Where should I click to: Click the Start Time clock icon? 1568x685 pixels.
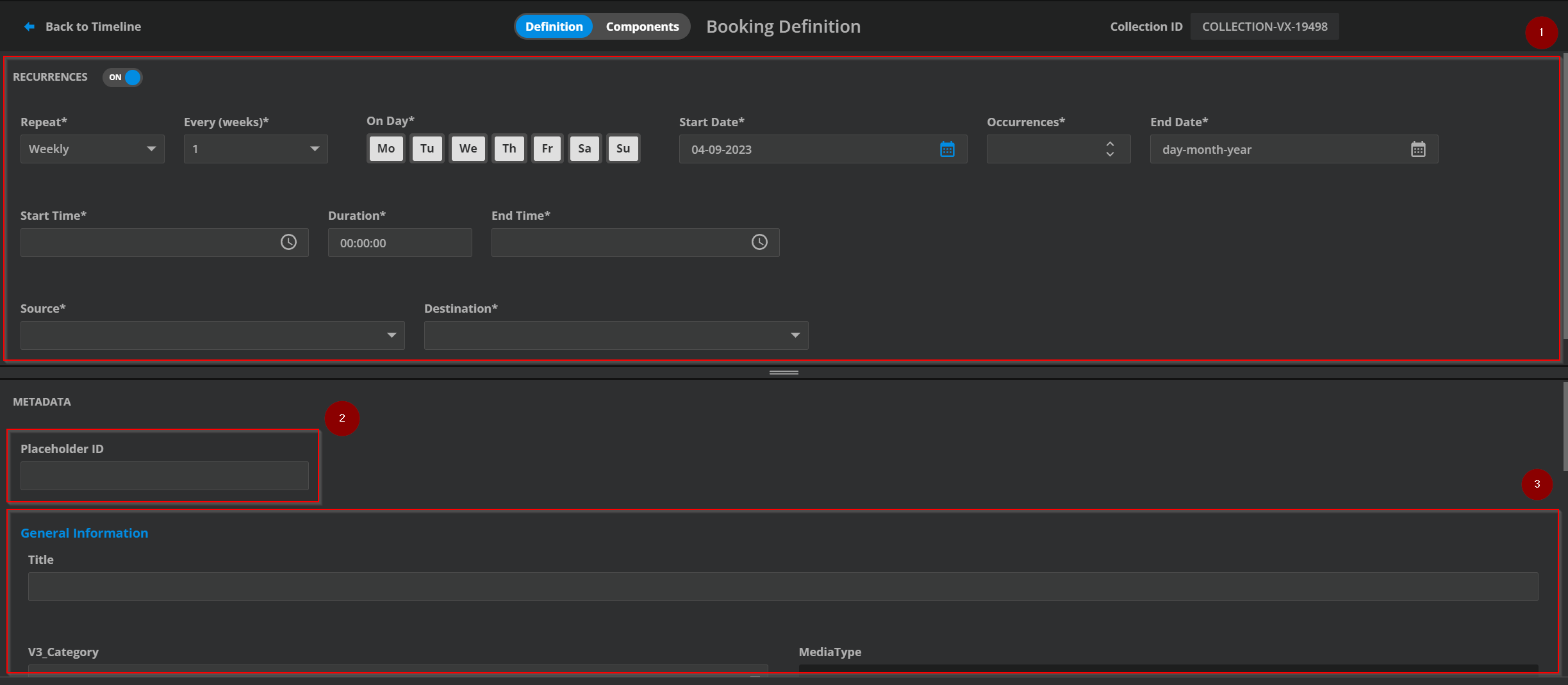pos(288,242)
